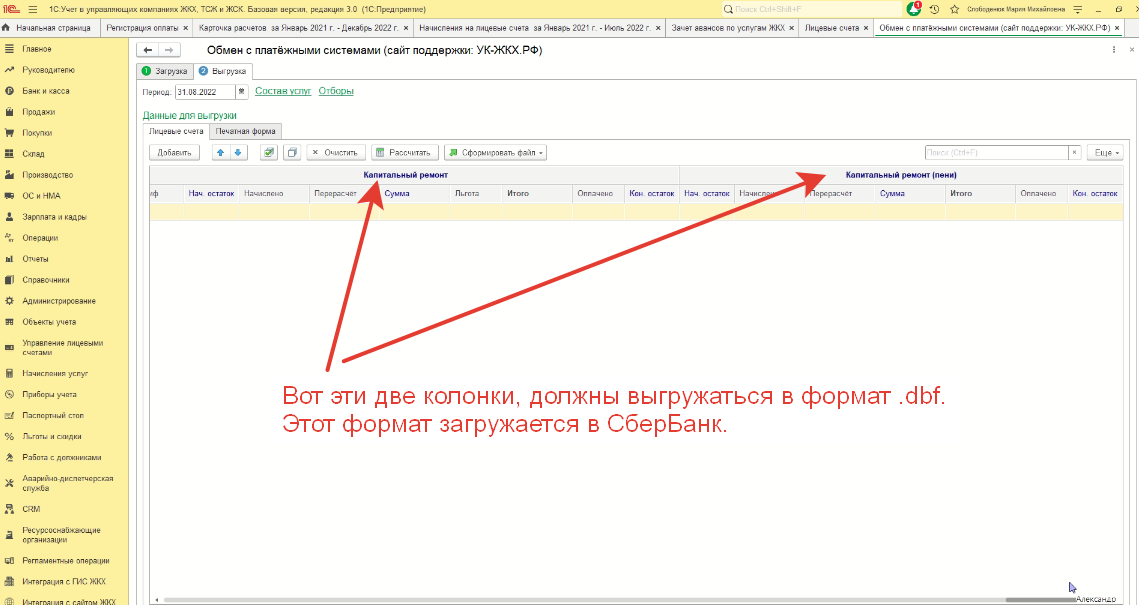Click the notifications bell icon

[x=914, y=9]
